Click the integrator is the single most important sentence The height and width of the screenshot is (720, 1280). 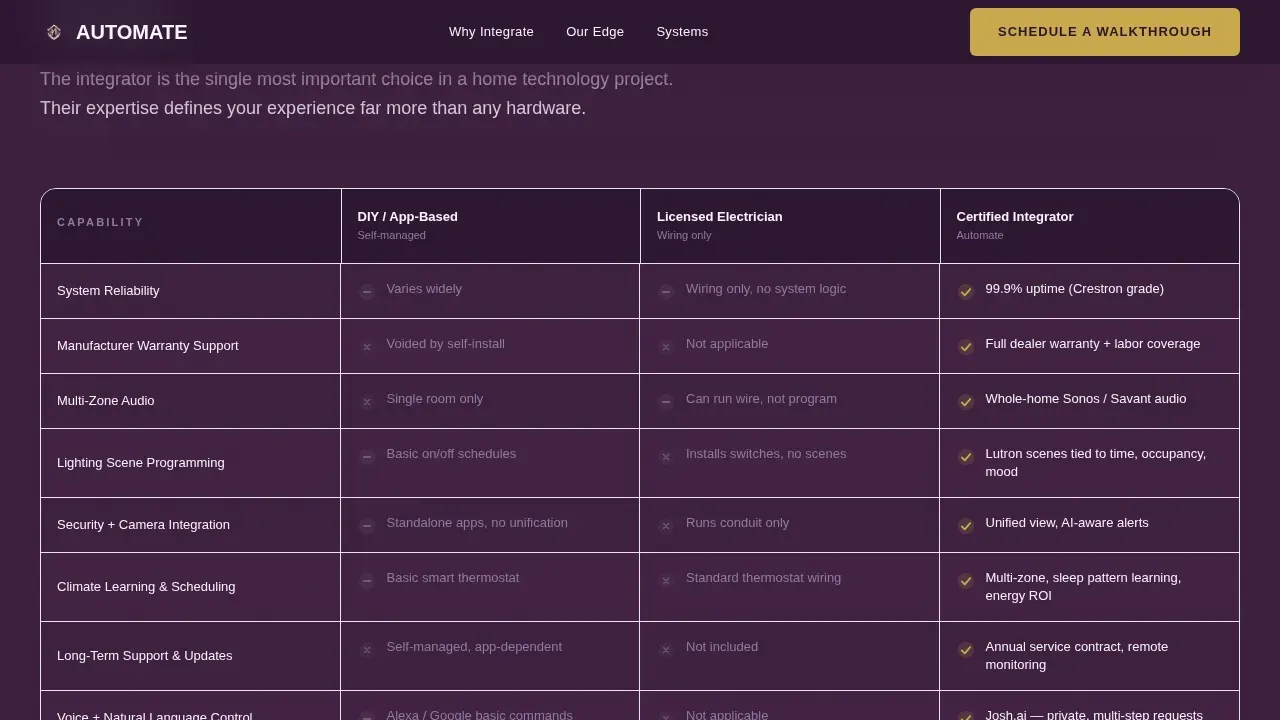[x=356, y=79]
